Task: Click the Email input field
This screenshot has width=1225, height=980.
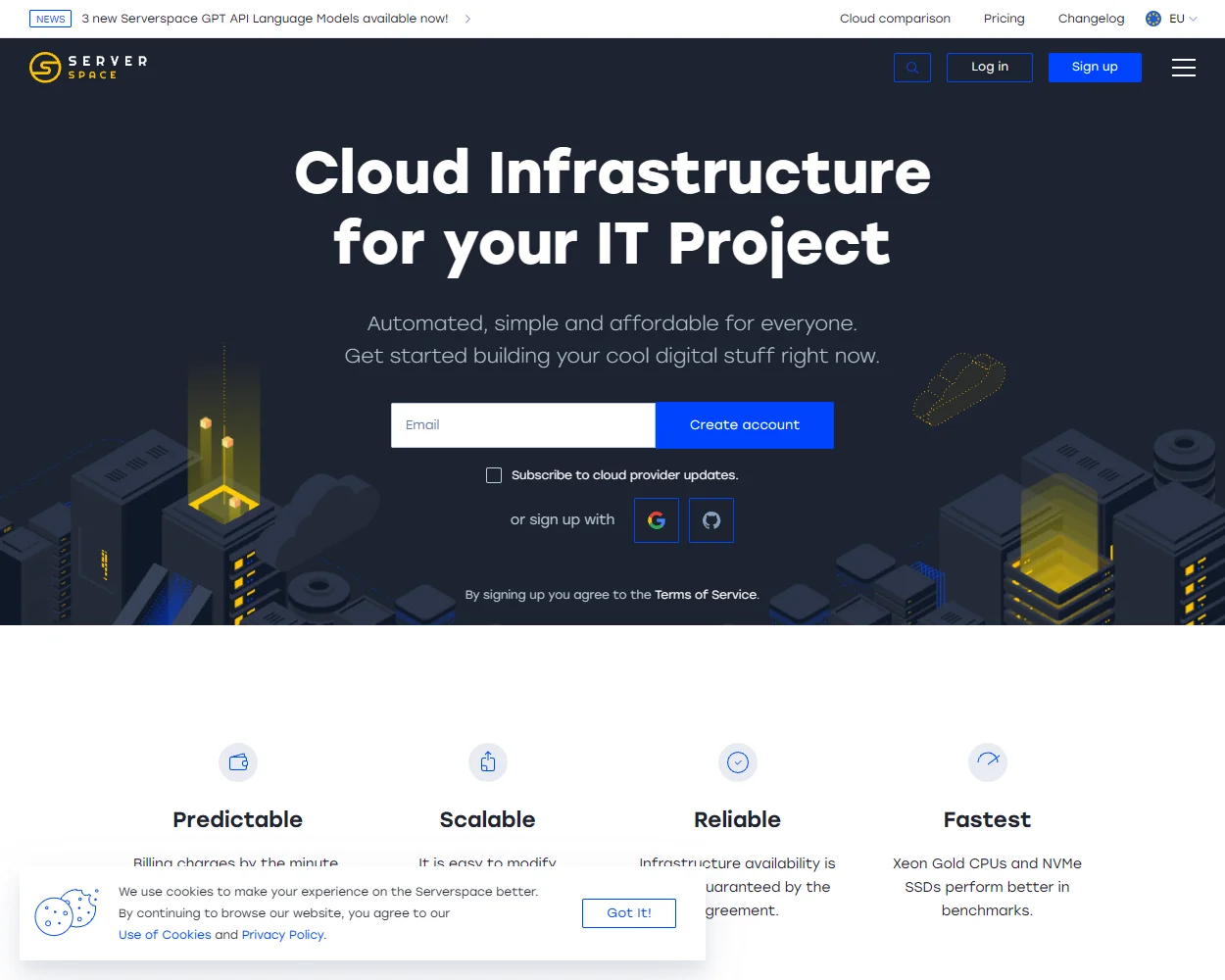Action: [522, 424]
